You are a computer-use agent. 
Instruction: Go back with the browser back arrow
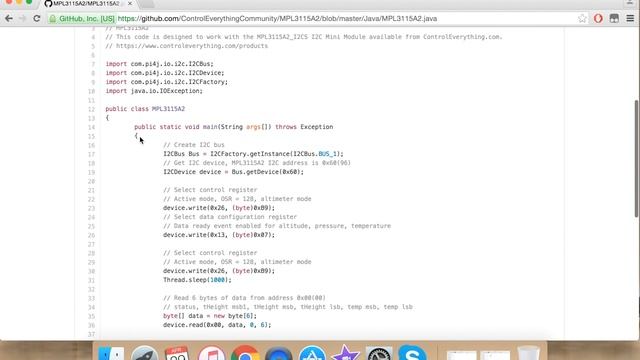coord(9,18)
